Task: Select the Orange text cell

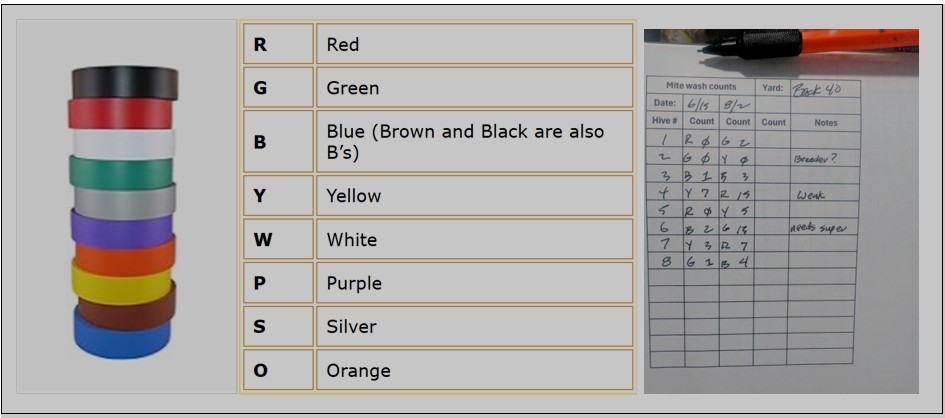Action: pos(474,371)
